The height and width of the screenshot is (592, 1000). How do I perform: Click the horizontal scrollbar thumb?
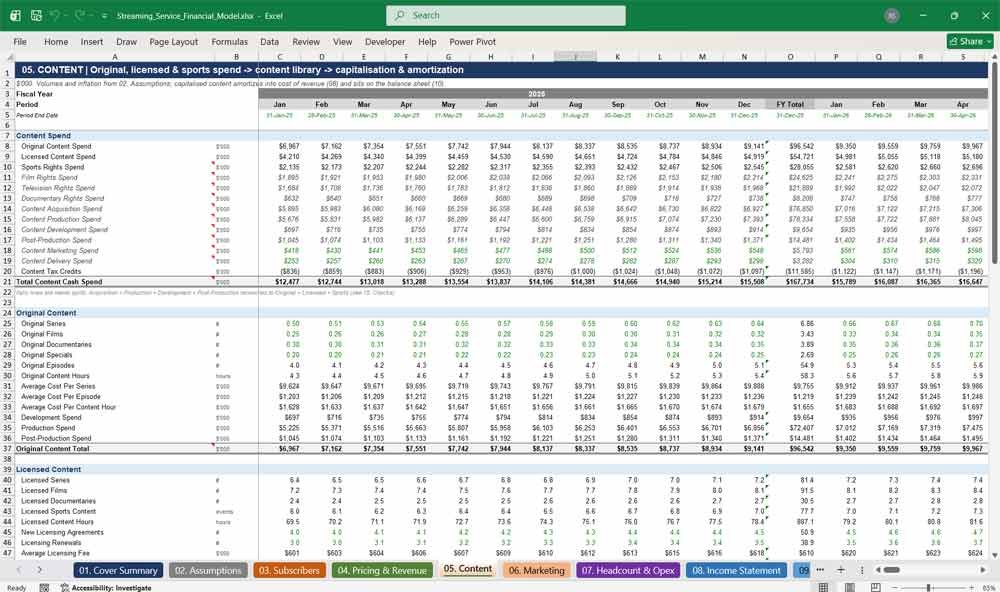coord(892,570)
